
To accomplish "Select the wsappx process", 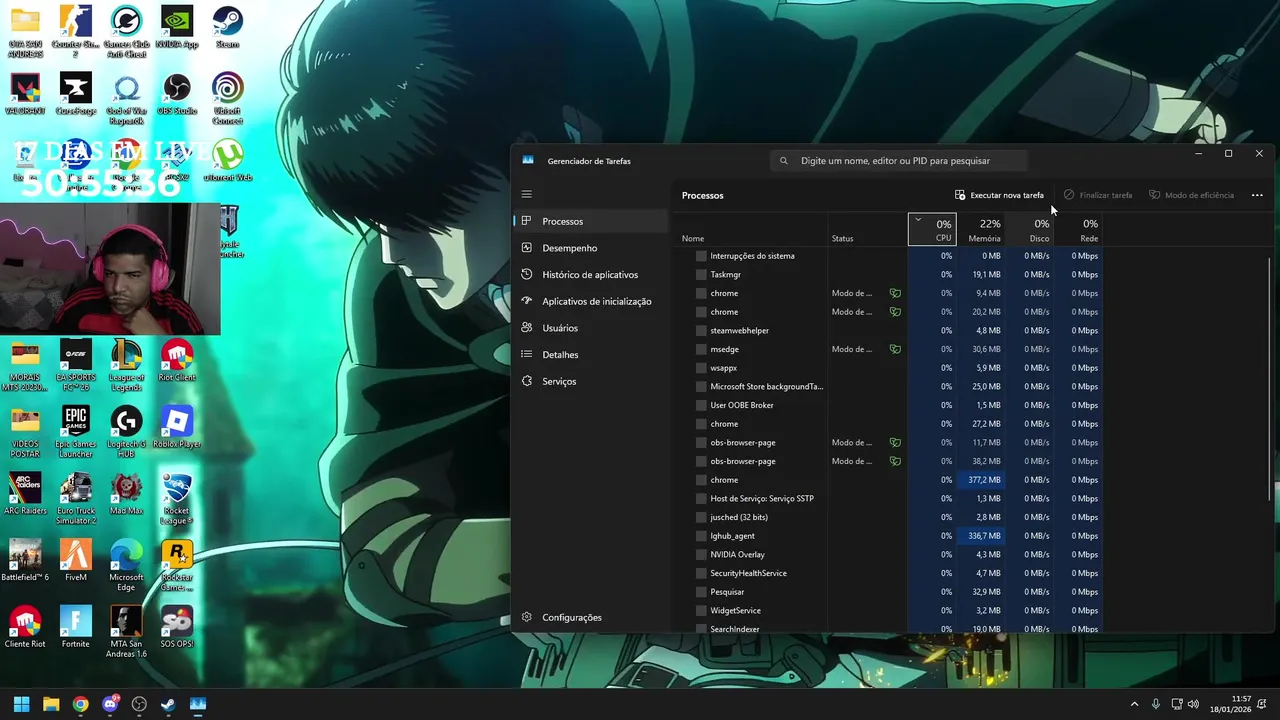I will coord(890,368).
